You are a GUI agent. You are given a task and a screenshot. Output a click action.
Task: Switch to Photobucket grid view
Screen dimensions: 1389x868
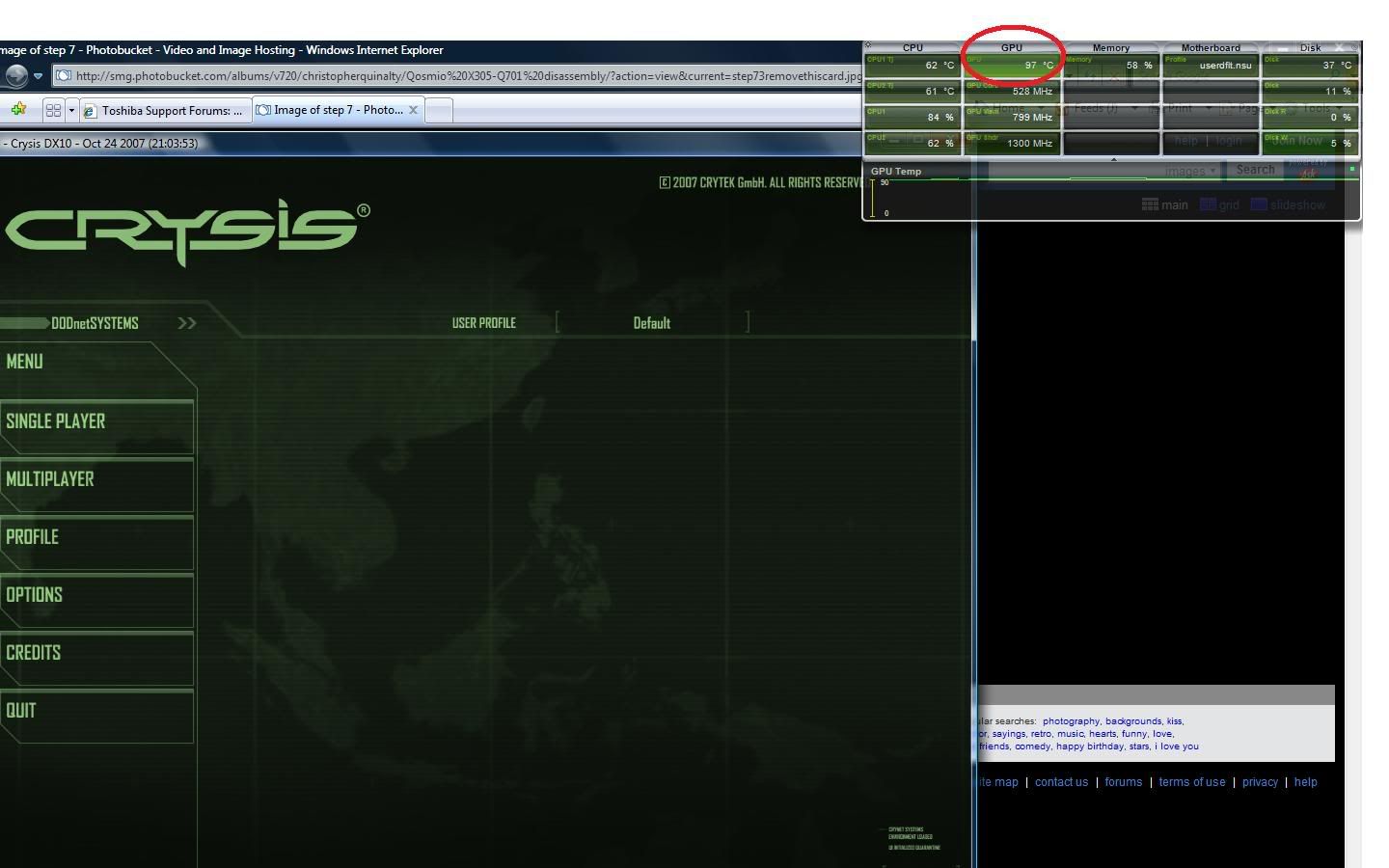point(1220,204)
